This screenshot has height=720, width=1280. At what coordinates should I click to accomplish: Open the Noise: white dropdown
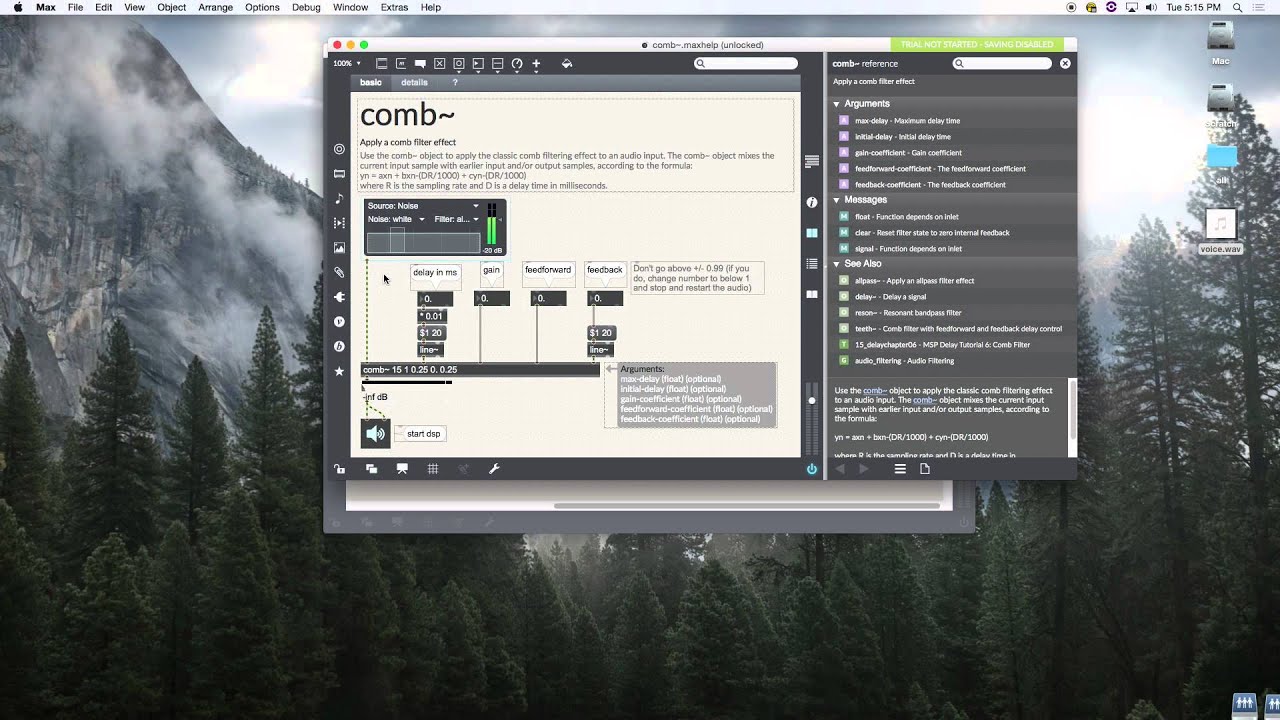(x=396, y=219)
